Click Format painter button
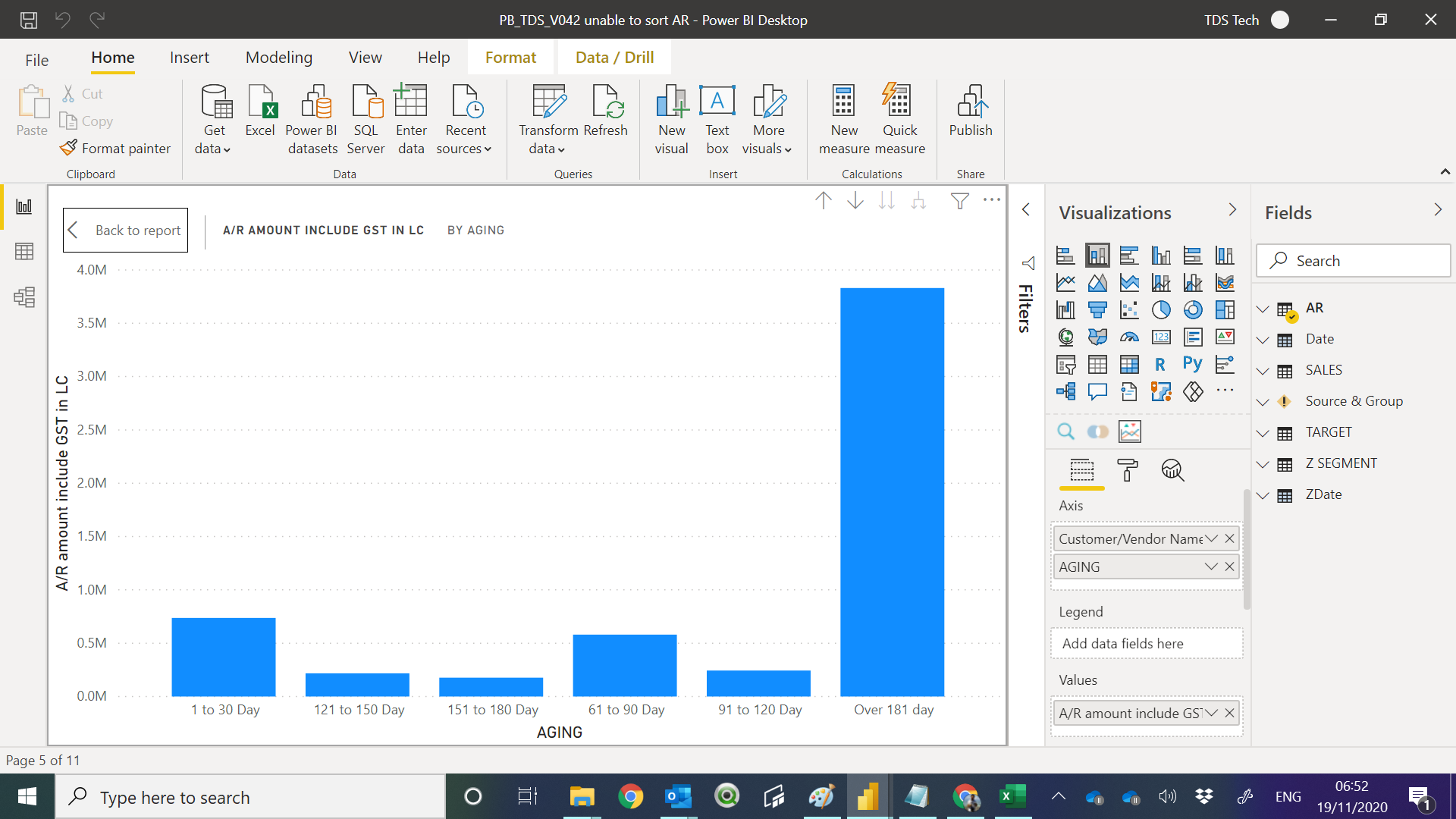This screenshot has width=1456, height=819. click(115, 148)
